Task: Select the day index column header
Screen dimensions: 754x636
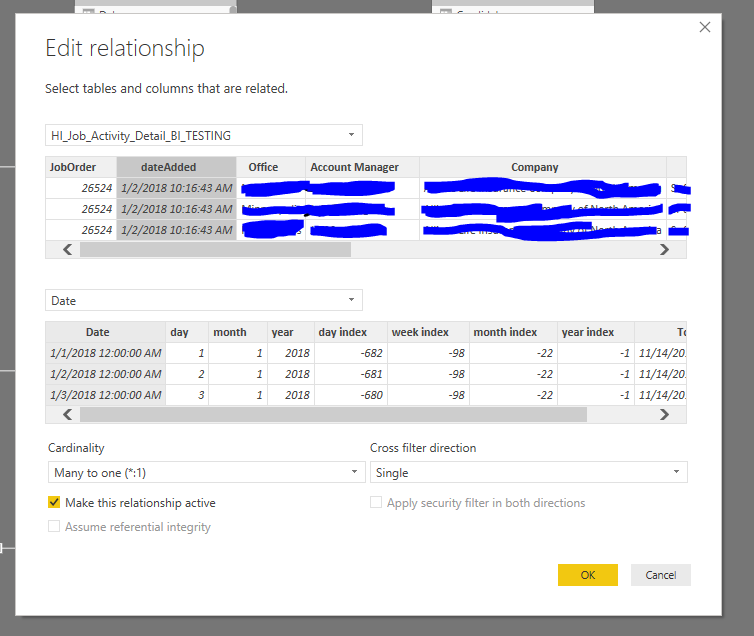Action: point(351,332)
